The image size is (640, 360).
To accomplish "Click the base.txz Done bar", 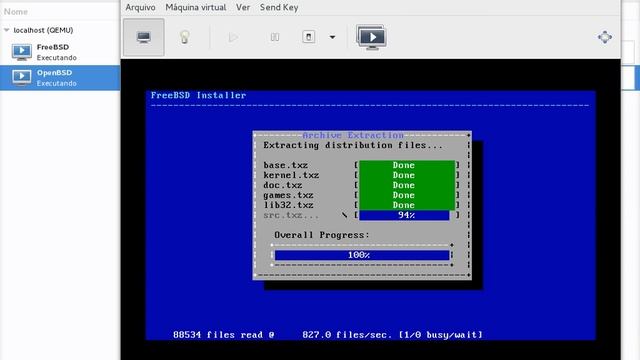I will (407, 165).
